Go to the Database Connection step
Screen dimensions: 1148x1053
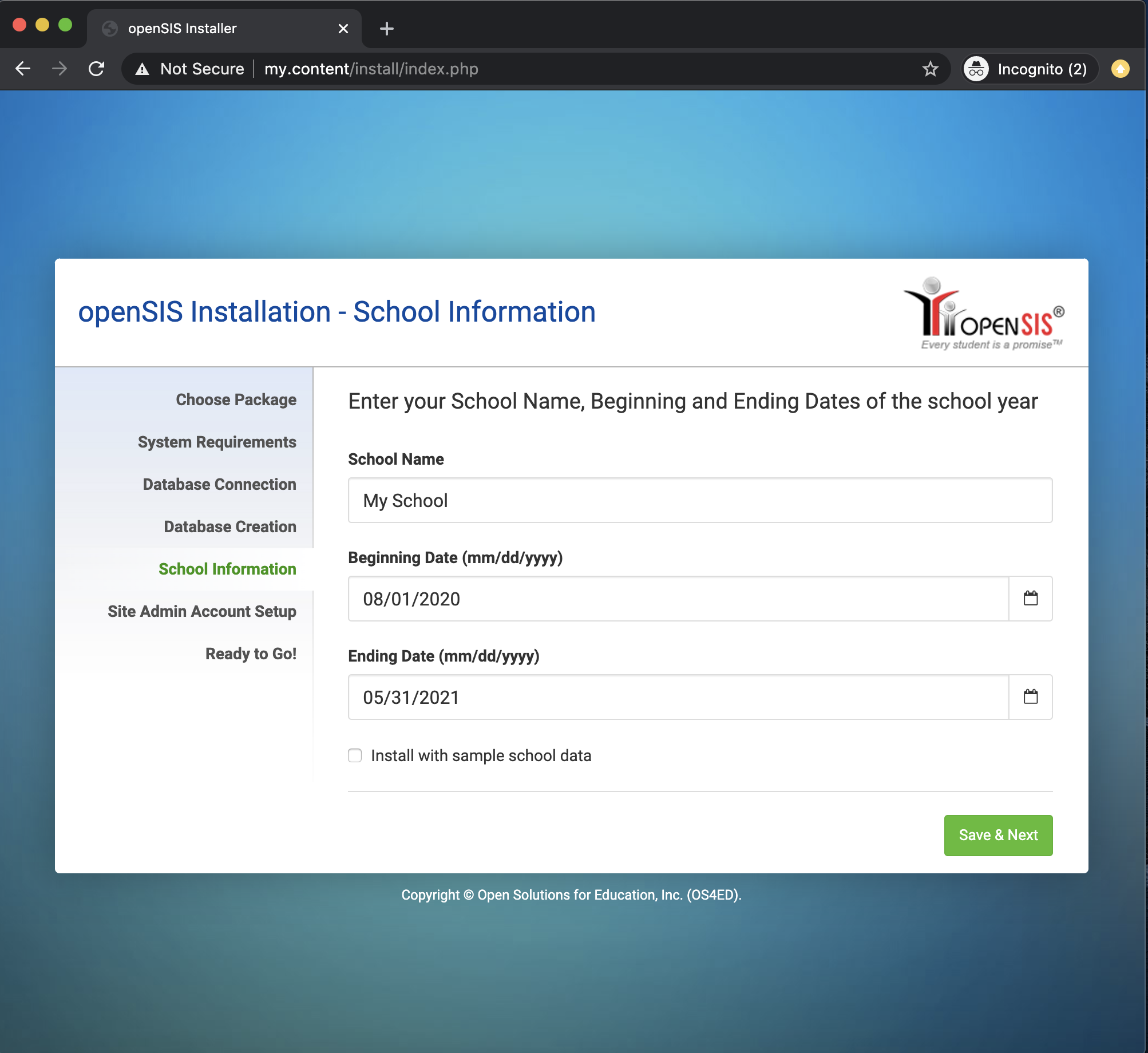[x=219, y=484]
